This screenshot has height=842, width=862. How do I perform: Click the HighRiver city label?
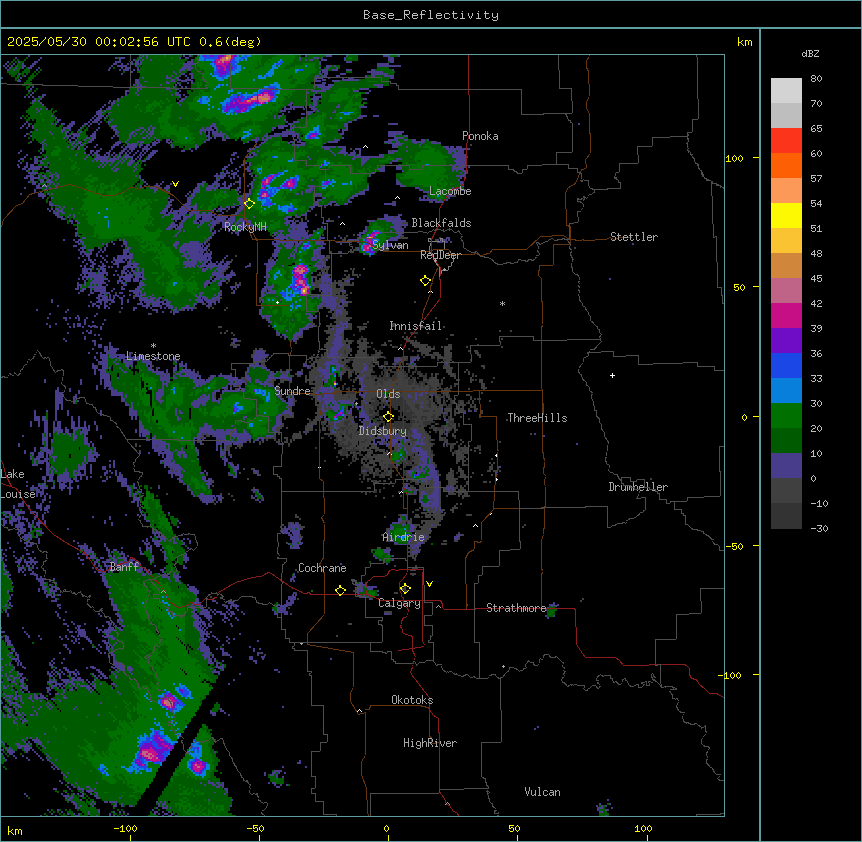pyautogui.click(x=430, y=743)
